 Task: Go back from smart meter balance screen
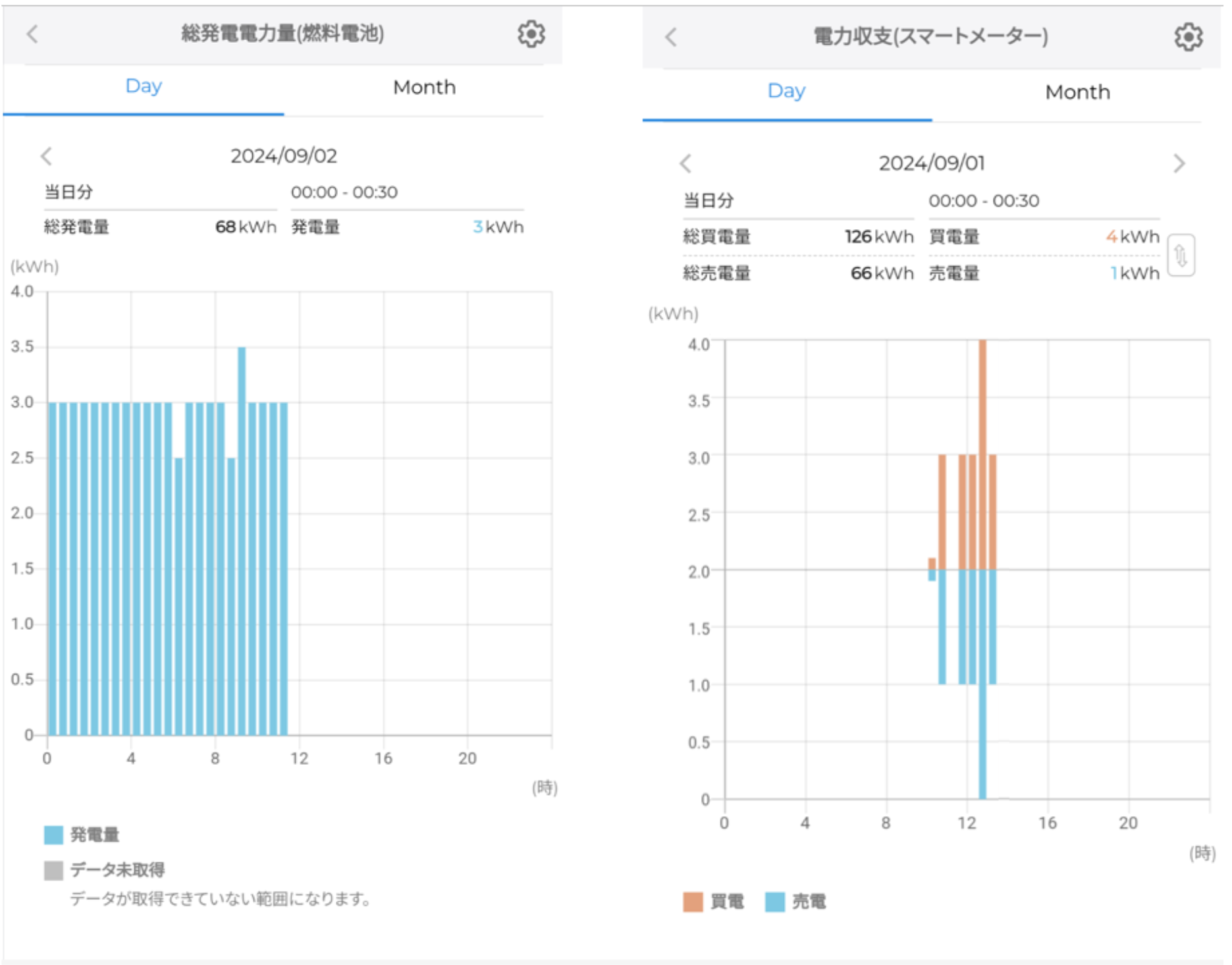(x=670, y=37)
